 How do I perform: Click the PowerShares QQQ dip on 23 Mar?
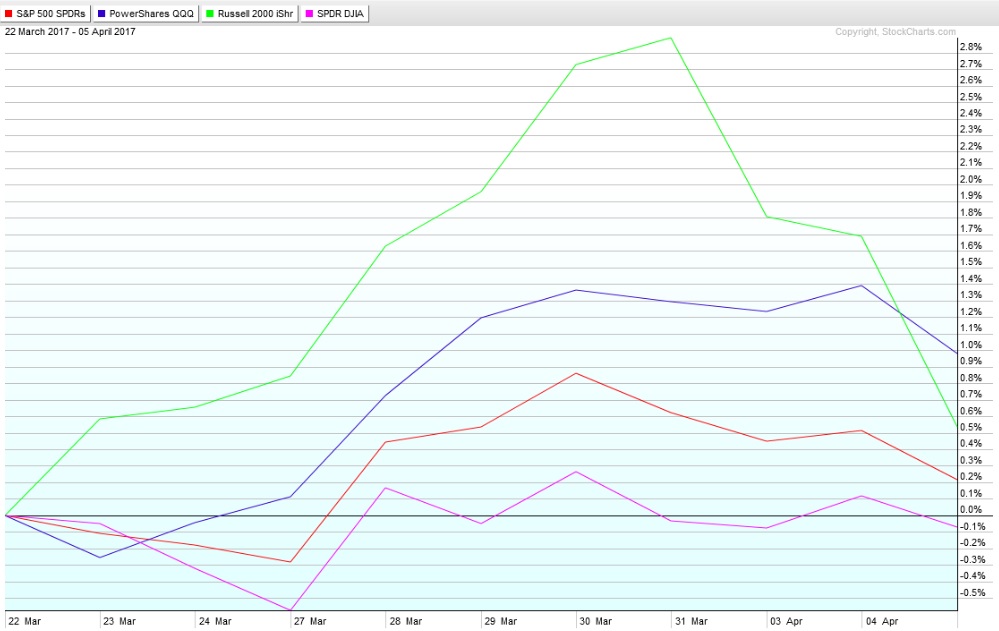[100, 558]
